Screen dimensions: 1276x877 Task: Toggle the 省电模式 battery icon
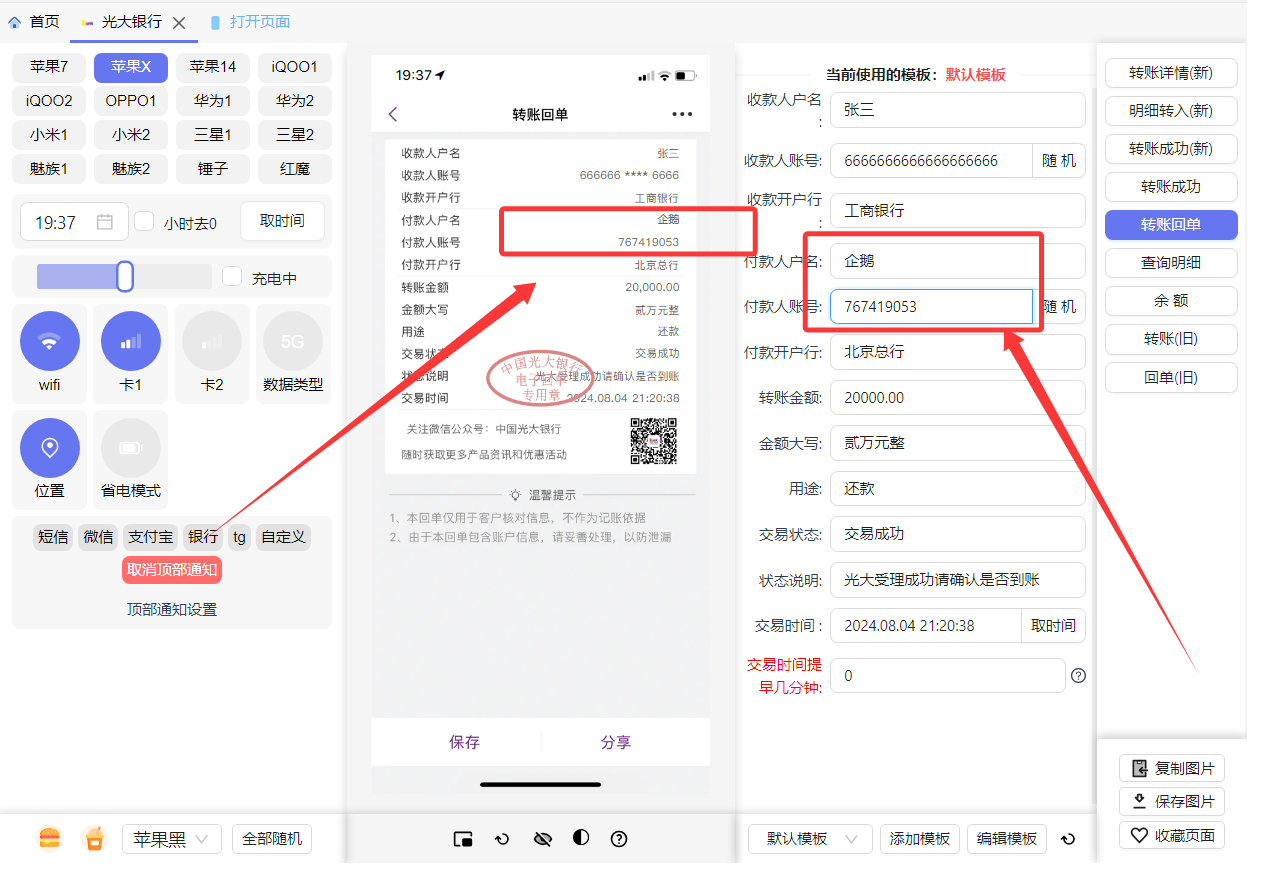(x=131, y=447)
